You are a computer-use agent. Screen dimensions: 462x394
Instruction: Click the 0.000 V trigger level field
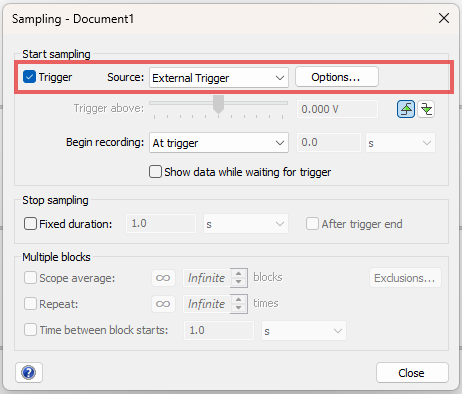coord(337,109)
